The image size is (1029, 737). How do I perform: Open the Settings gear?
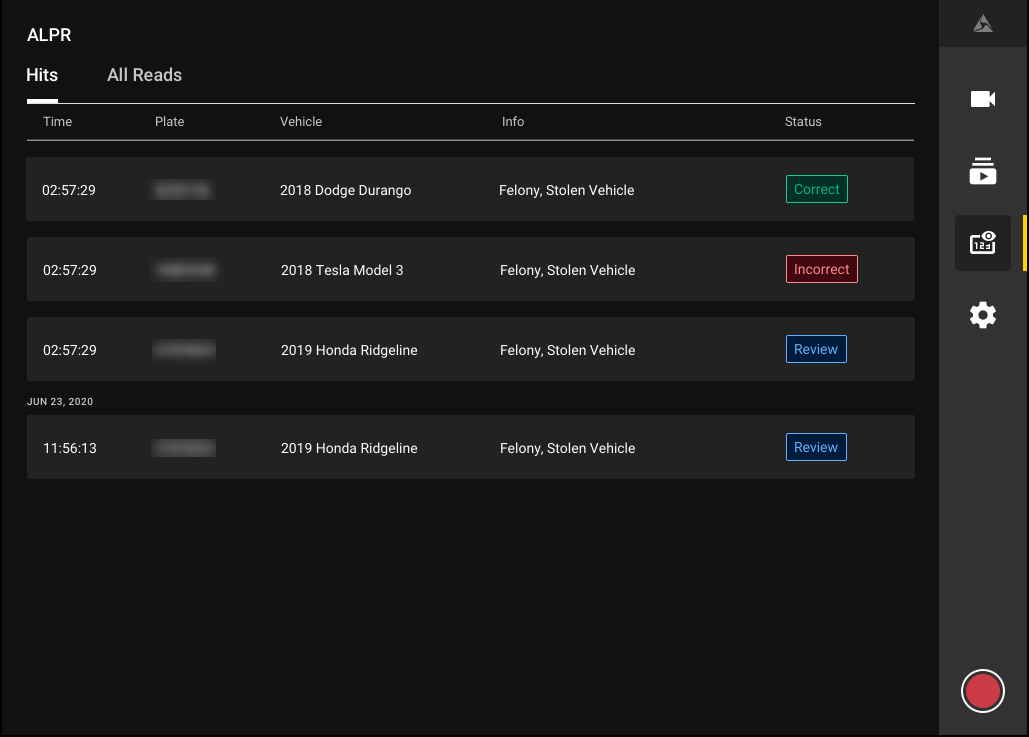[x=982, y=314]
